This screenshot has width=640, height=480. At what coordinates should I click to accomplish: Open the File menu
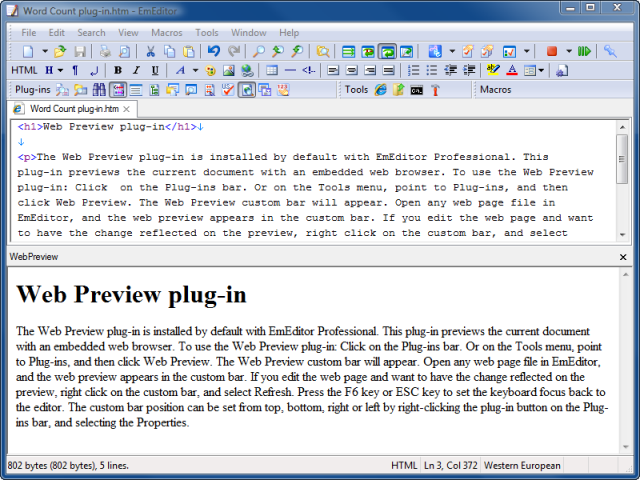click(x=29, y=33)
